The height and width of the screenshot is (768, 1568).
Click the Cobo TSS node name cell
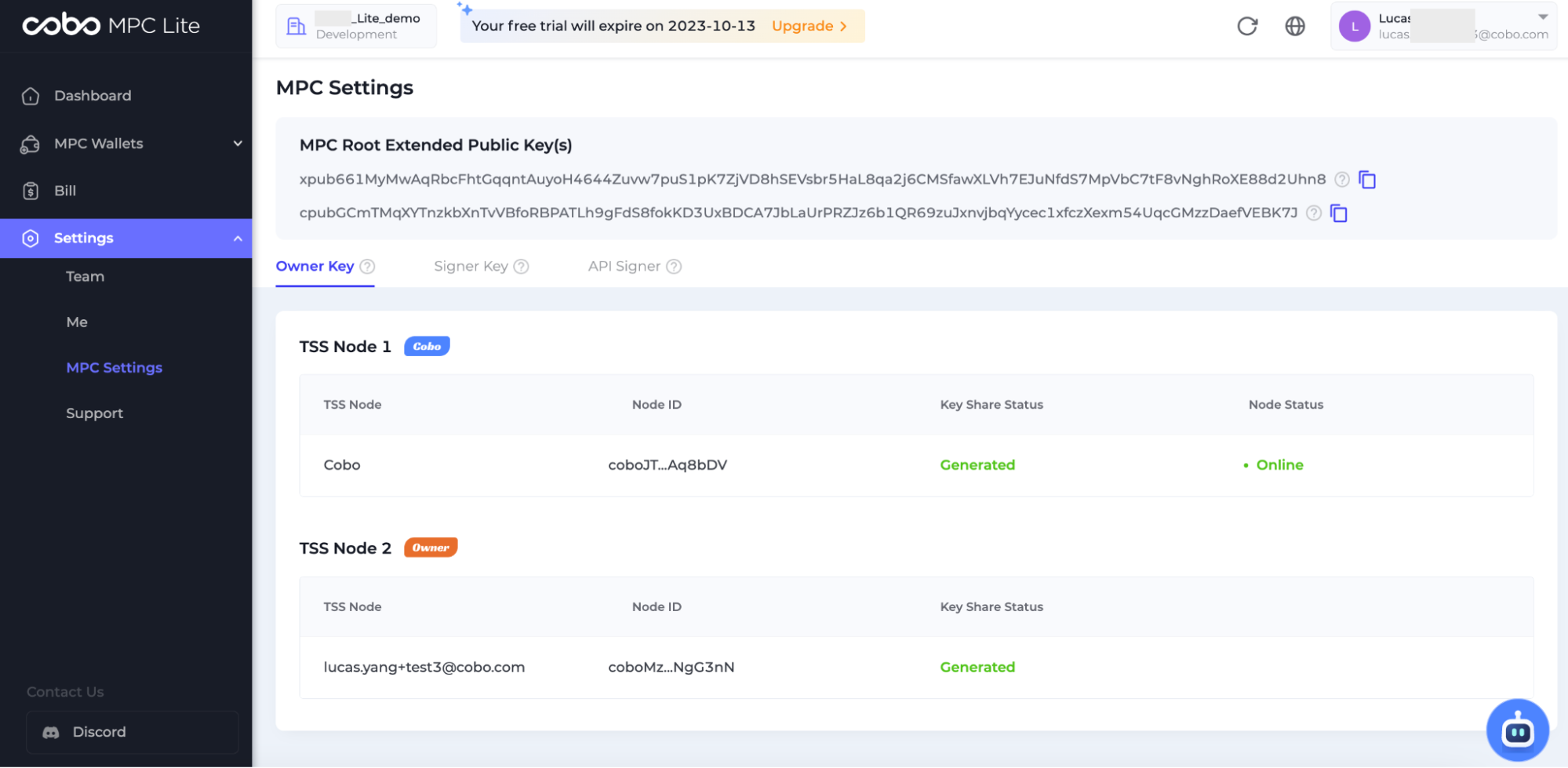coord(342,465)
